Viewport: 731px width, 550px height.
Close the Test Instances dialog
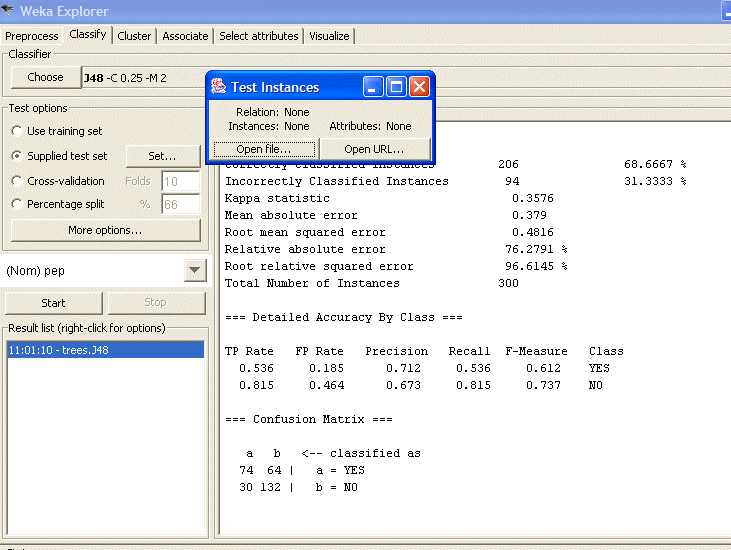(419, 87)
